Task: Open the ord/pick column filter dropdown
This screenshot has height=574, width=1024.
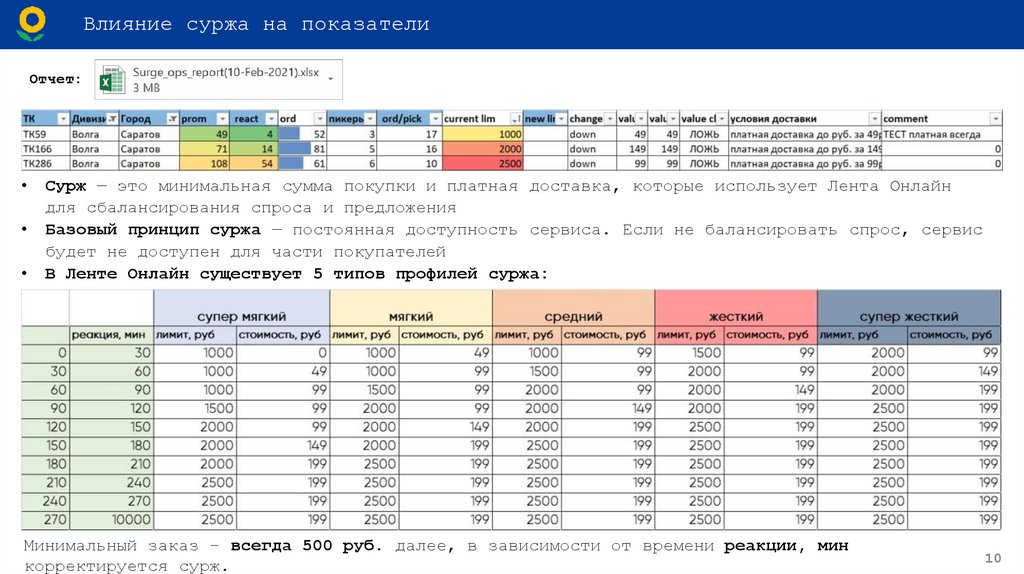Action: click(435, 119)
